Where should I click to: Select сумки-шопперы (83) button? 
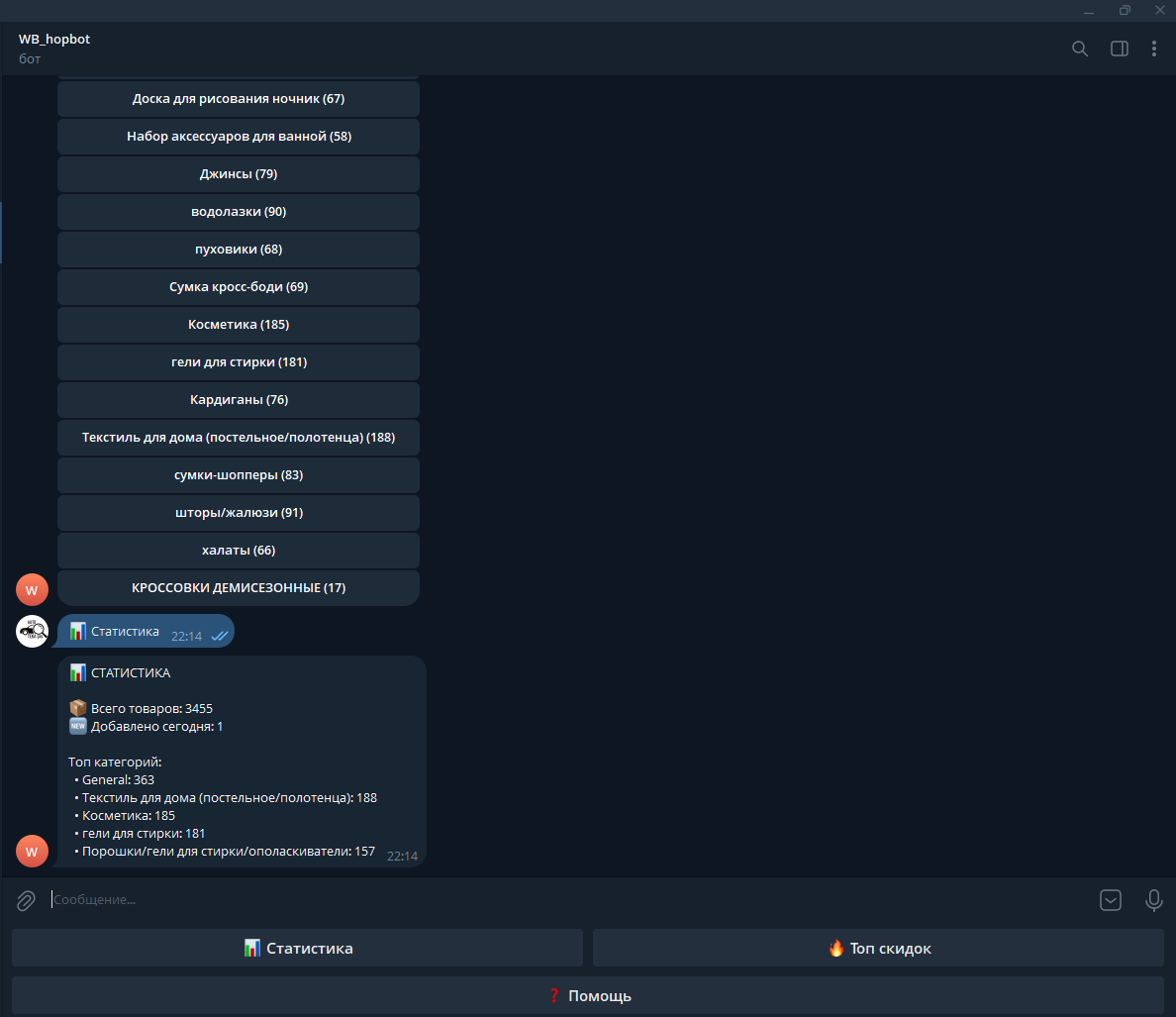pos(239,474)
